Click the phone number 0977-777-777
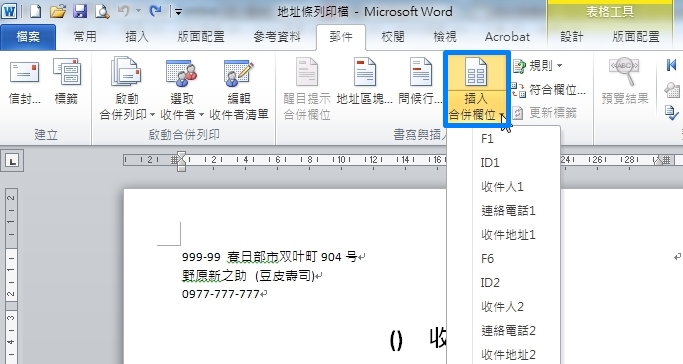 (x=221, y=294)
